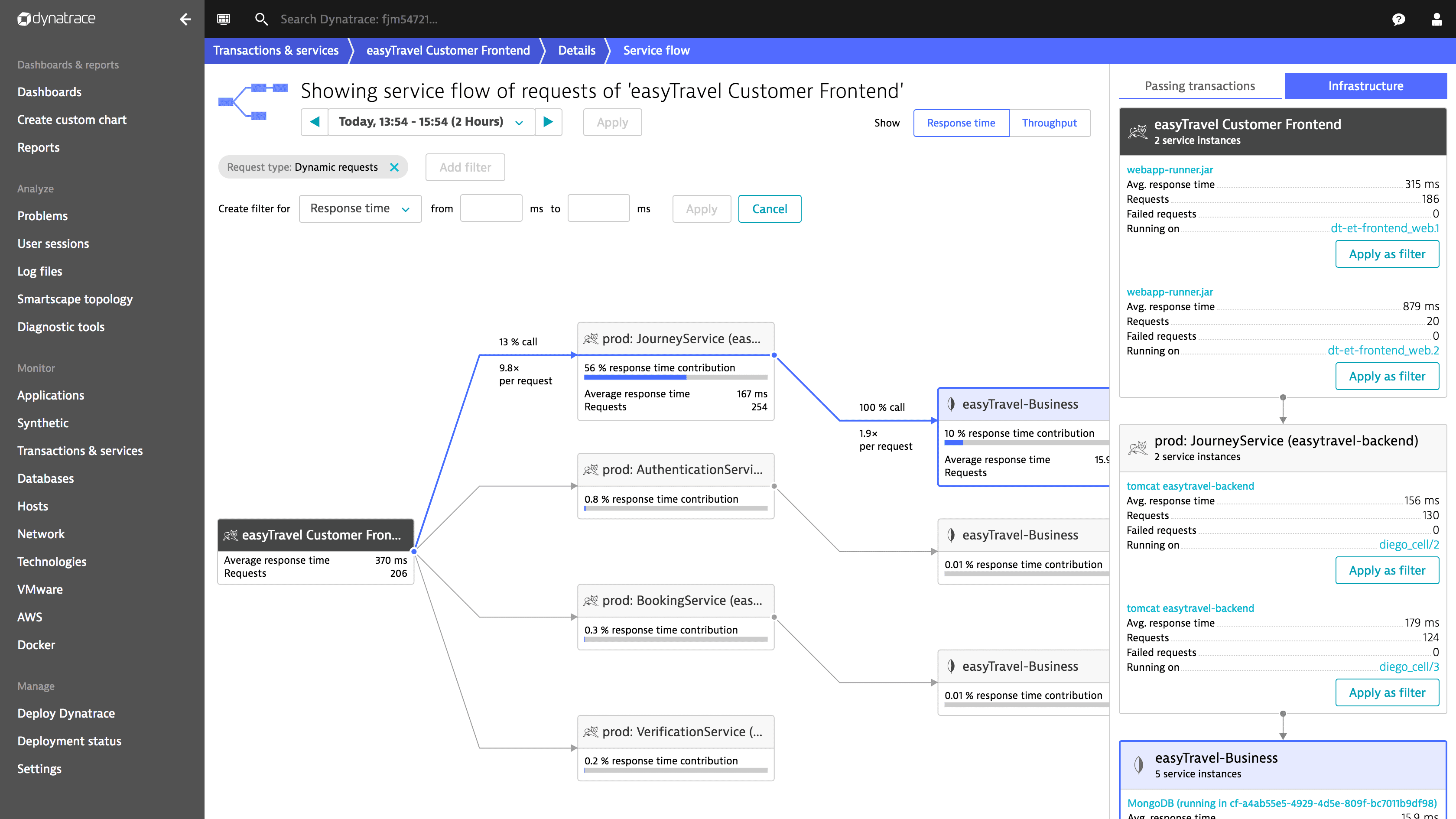Apply dt-et-frontend_web.1 instance as filter

(x=1387, y=254)
